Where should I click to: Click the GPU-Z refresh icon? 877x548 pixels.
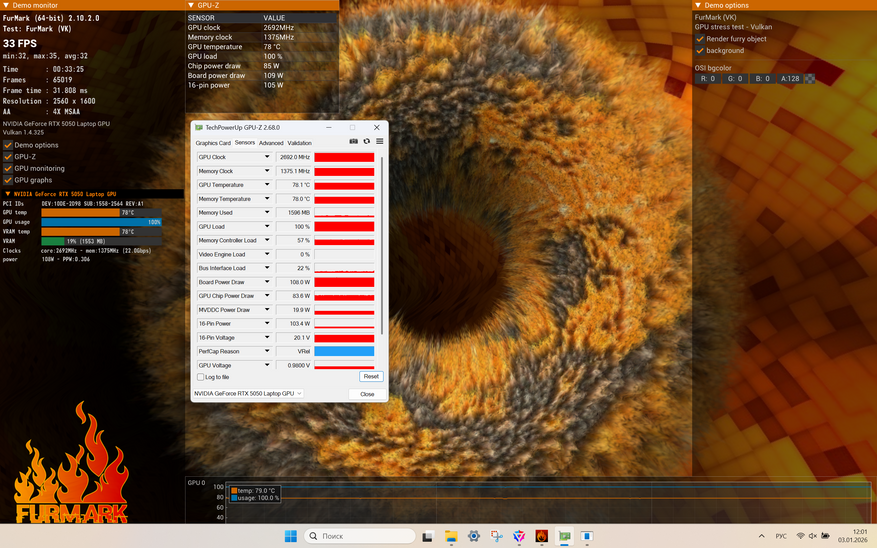coord(366,142)
